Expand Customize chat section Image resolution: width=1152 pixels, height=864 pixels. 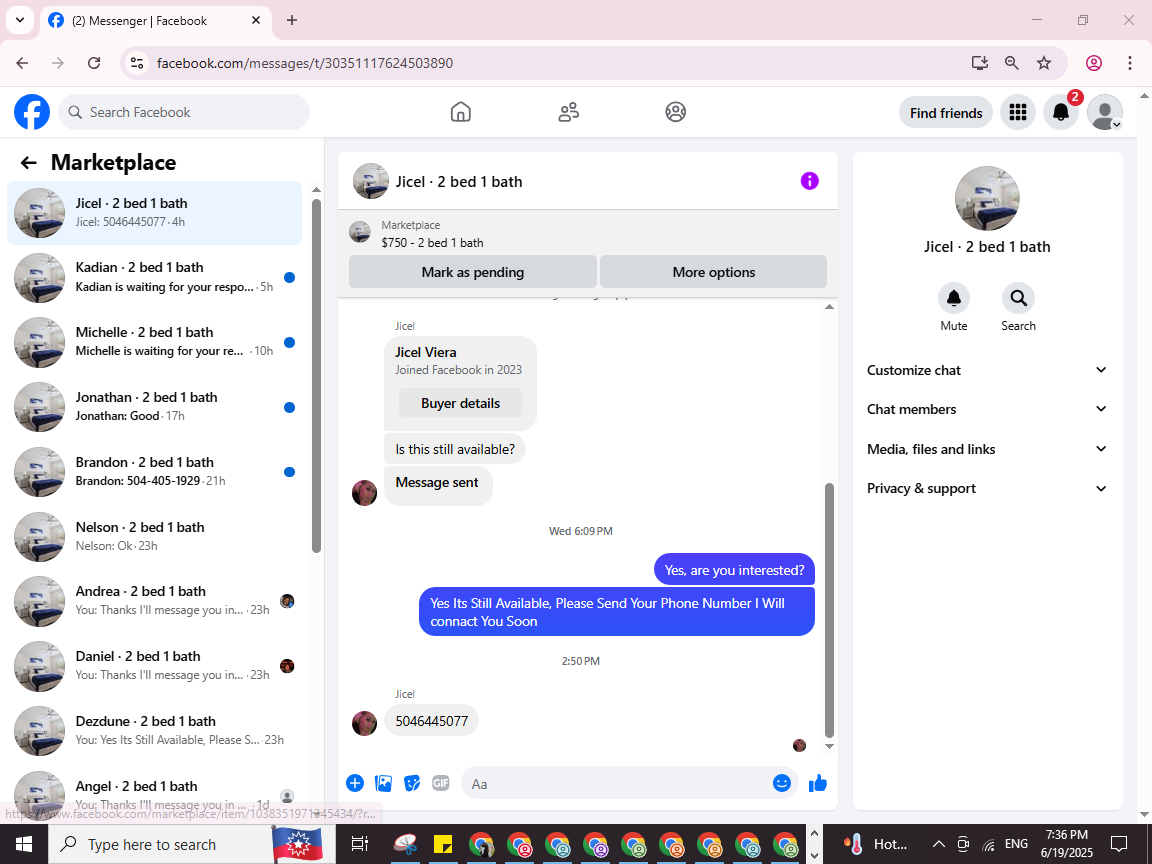point(987,370)
